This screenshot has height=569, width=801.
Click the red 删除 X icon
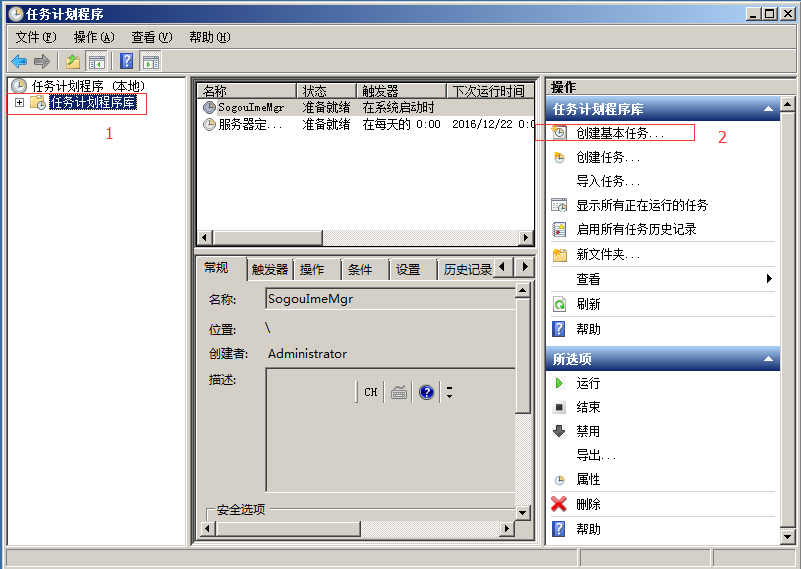[560, 504]
